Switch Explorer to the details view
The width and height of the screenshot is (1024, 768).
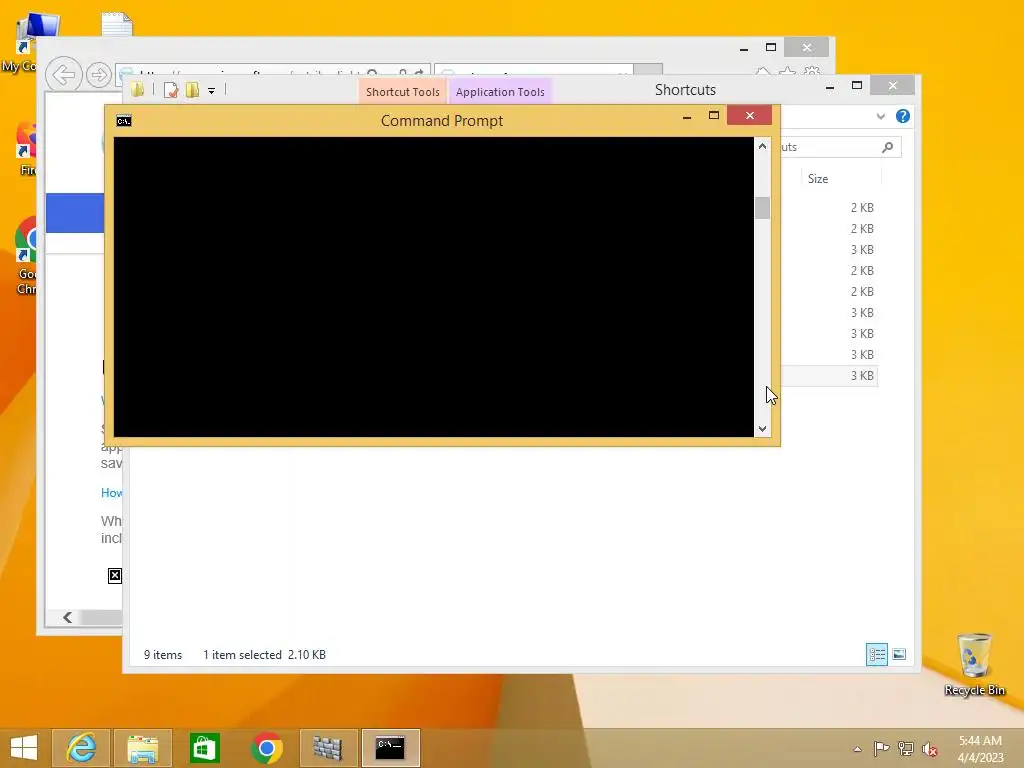(x=876, y=654)
